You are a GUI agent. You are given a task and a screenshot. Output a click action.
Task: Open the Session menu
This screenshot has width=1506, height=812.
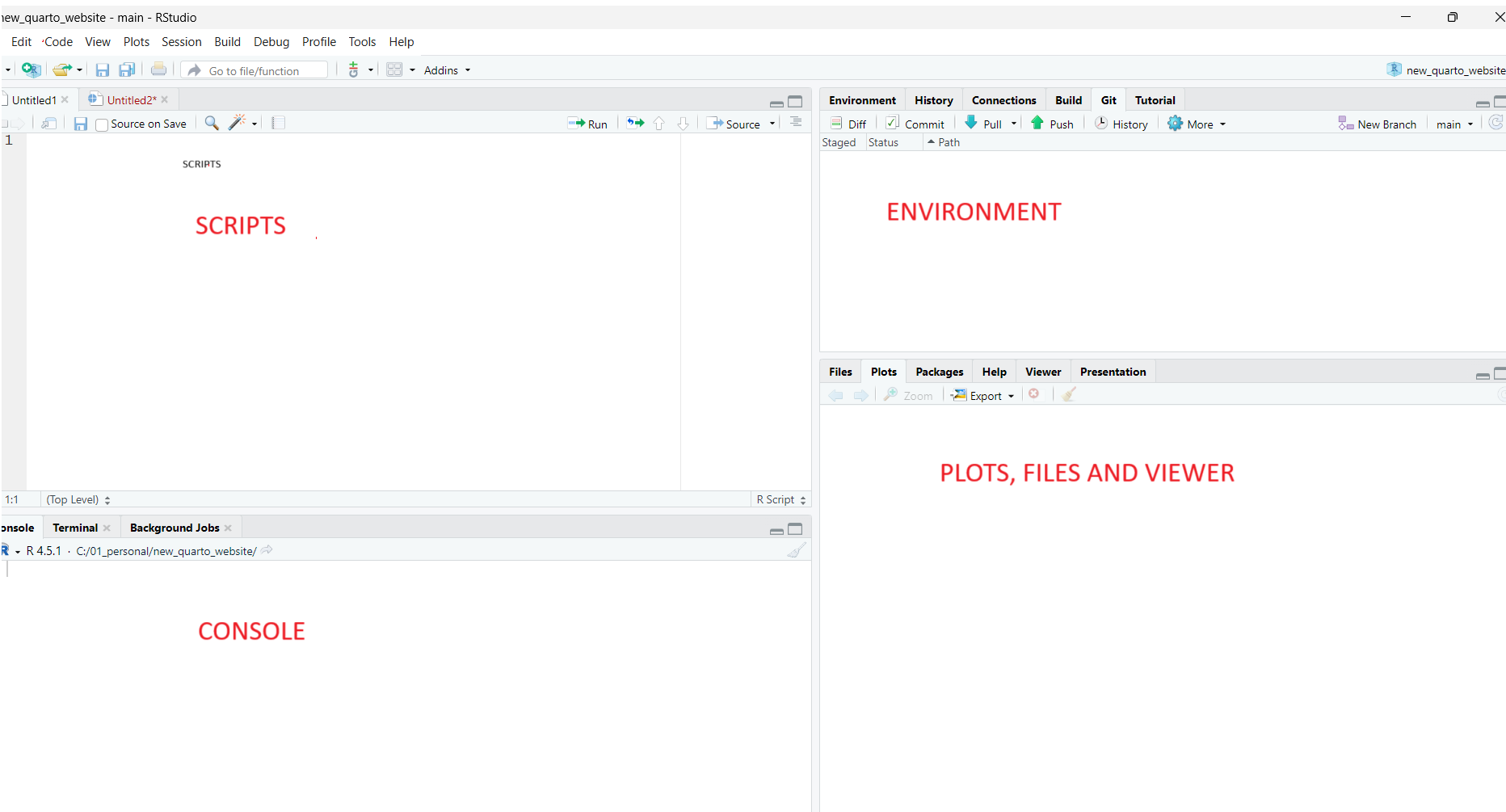coord(181,42)
